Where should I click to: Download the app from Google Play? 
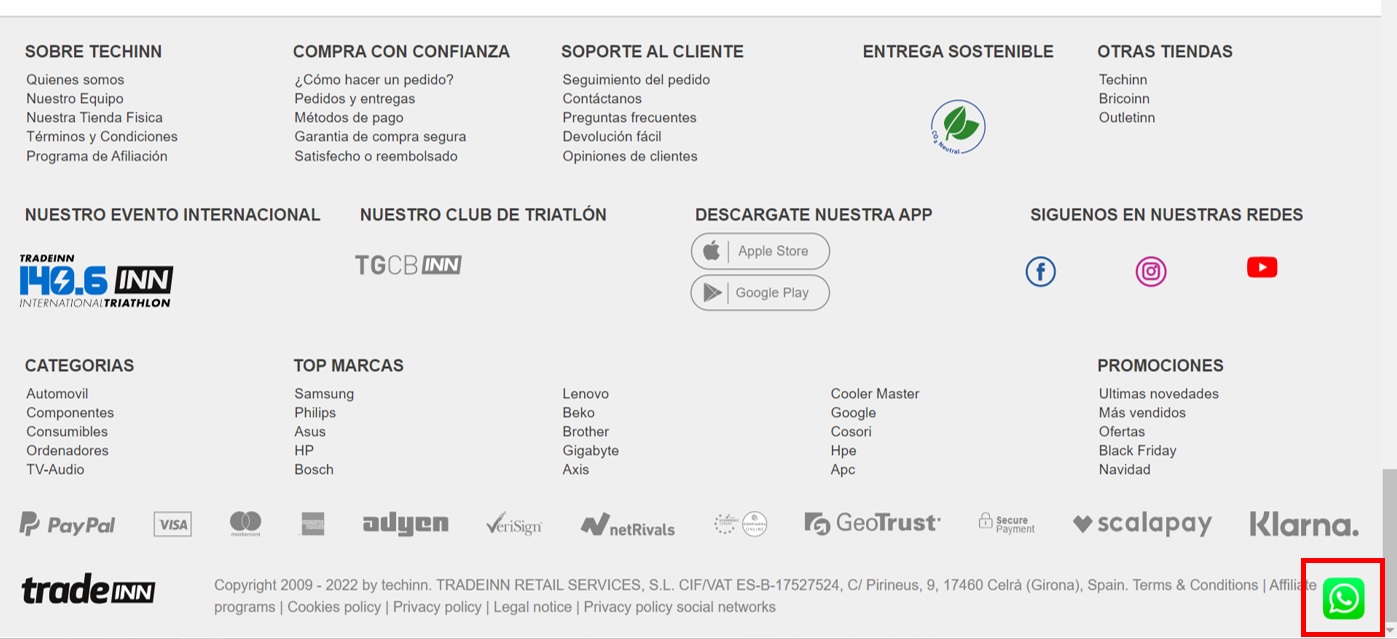click(x=760, y=292)
